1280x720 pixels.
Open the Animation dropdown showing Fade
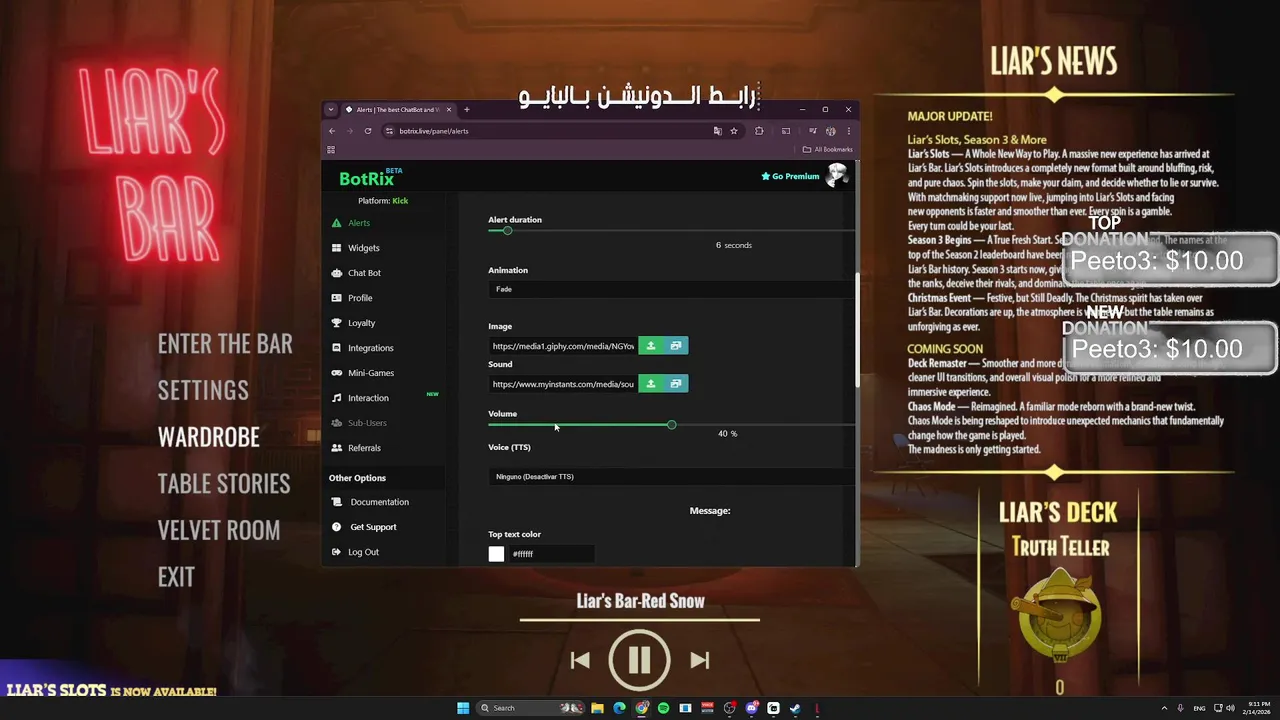[x=671, y=289]
